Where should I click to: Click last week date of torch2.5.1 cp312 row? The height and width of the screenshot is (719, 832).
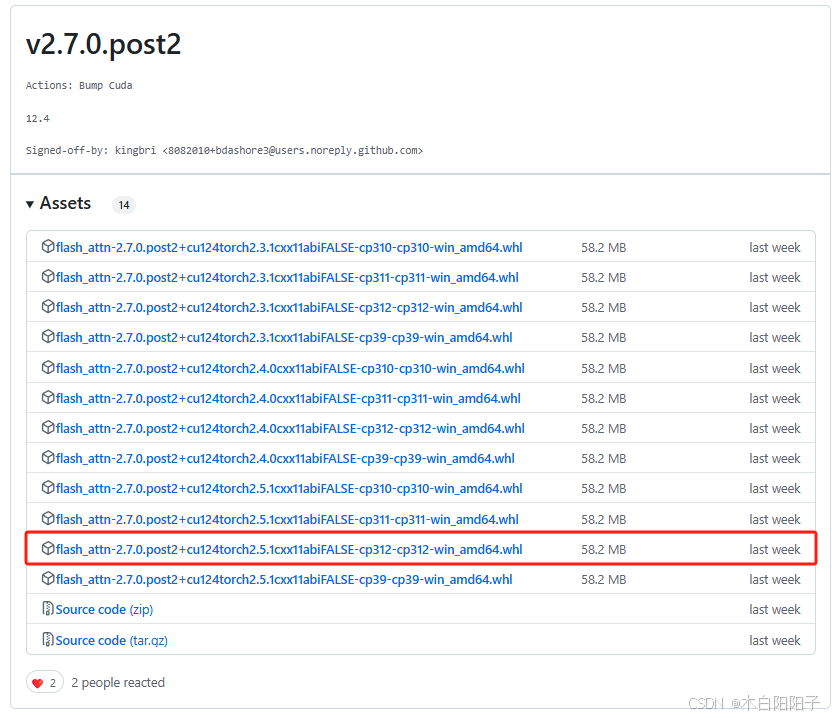[x=775, y=549]
